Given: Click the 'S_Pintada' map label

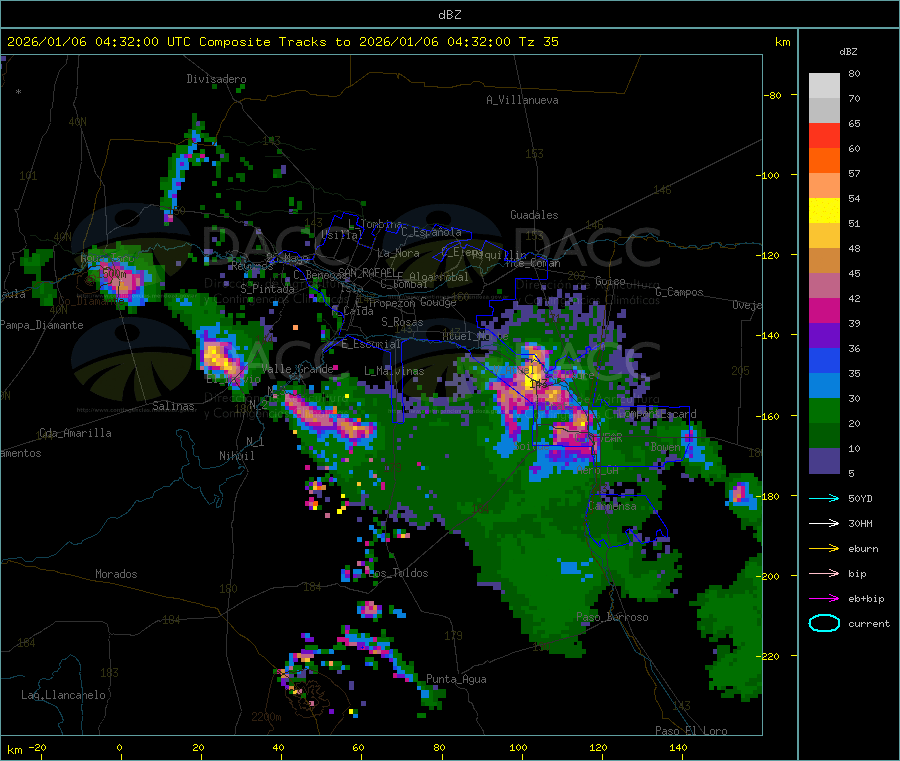Looking at the screenshot, I should [x=267, y=289].
